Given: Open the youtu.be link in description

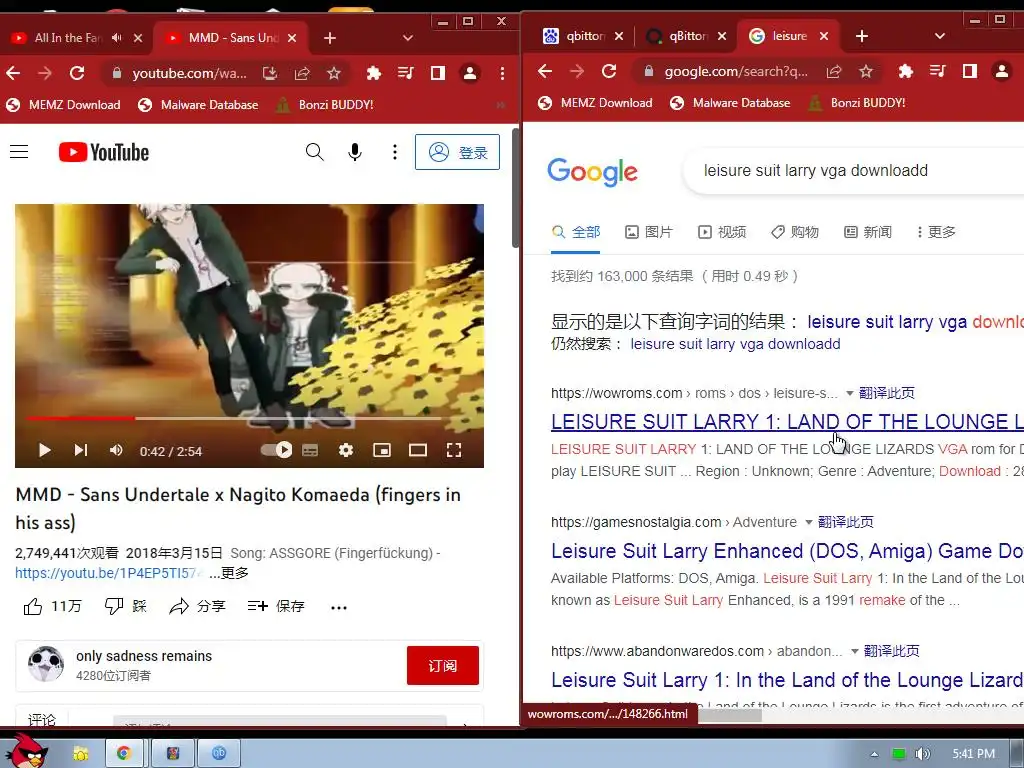Looking at the screenshot, I should point(109,573).
